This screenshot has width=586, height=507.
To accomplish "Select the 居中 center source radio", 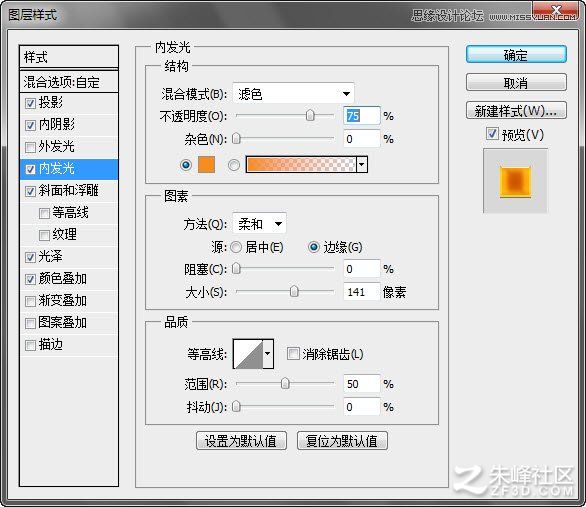I will (236, 247).
